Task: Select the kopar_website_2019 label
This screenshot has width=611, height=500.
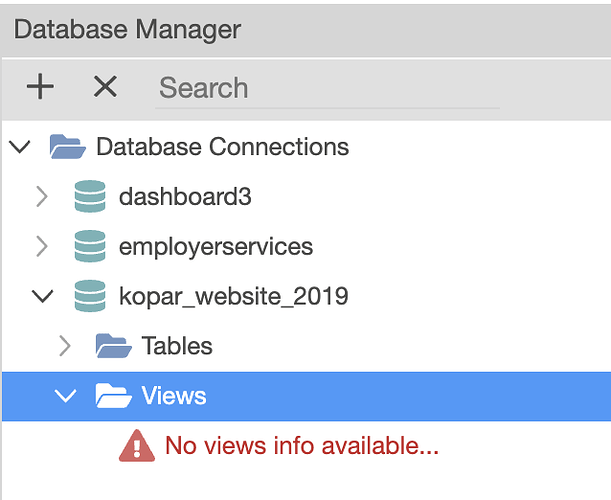Action: coord(233,296)
